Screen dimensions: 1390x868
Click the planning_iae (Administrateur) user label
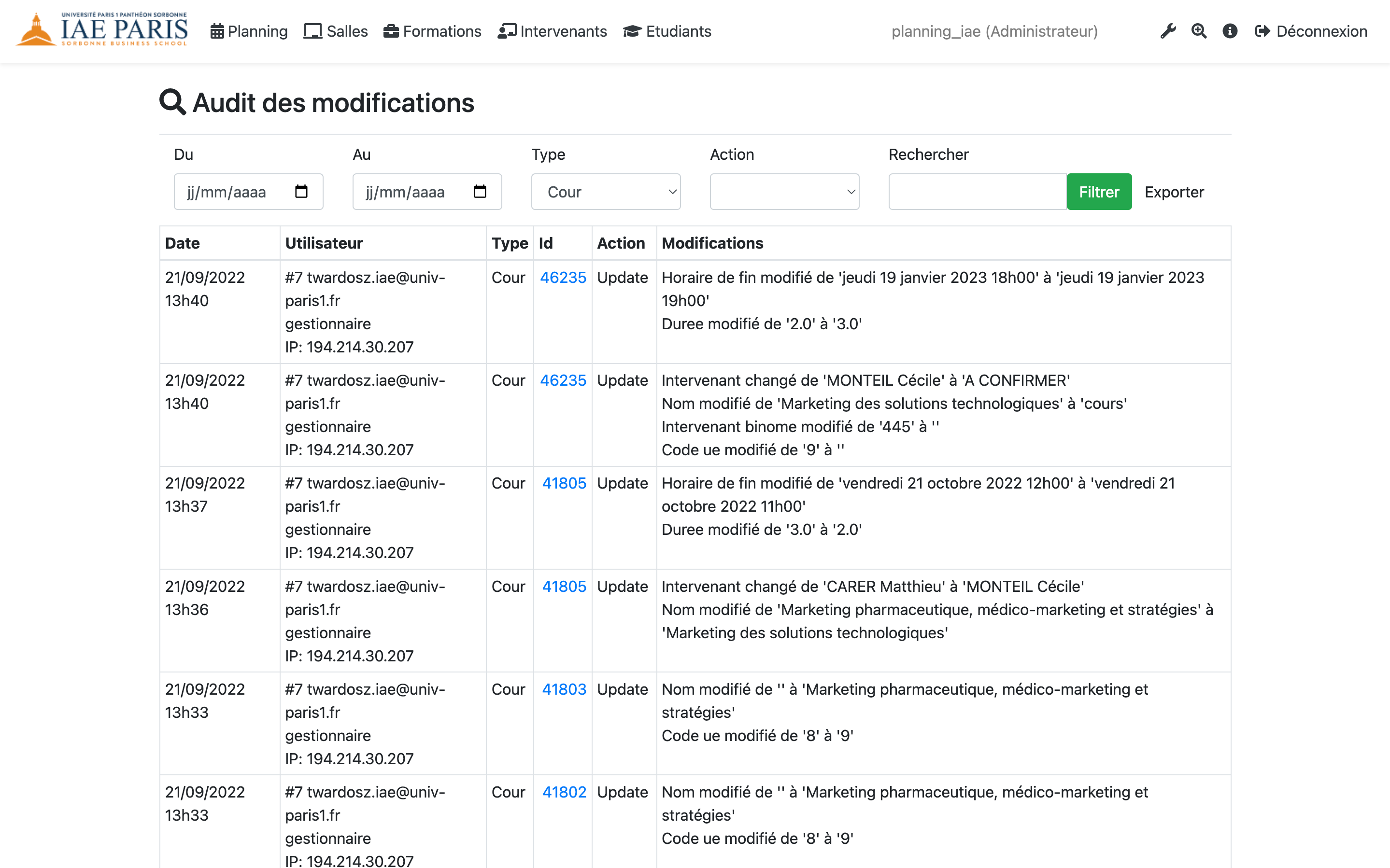(994, 31)
